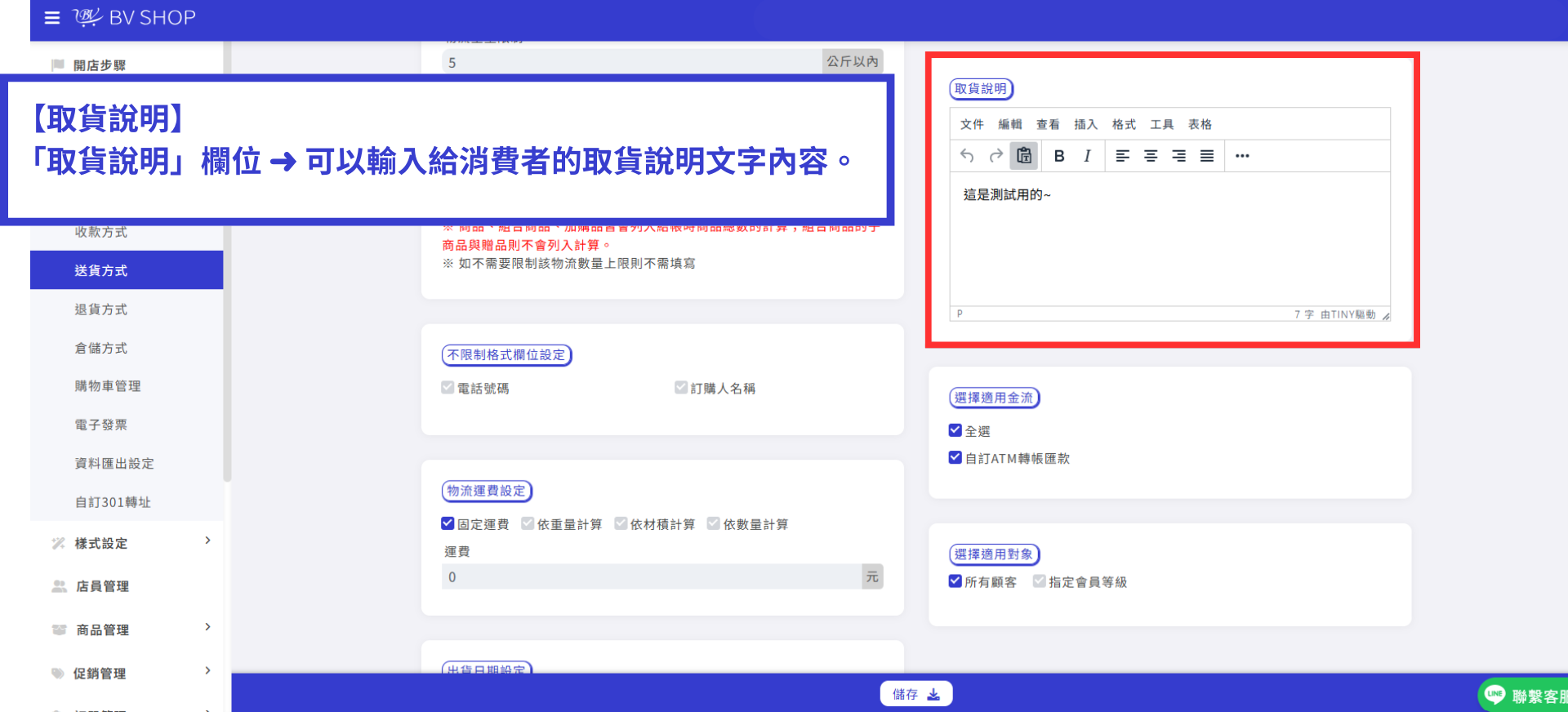Toggle the 電話號碼 checkbox
Screen dimensions: 1568x712
pyautogui.click(x=448, y=388)
